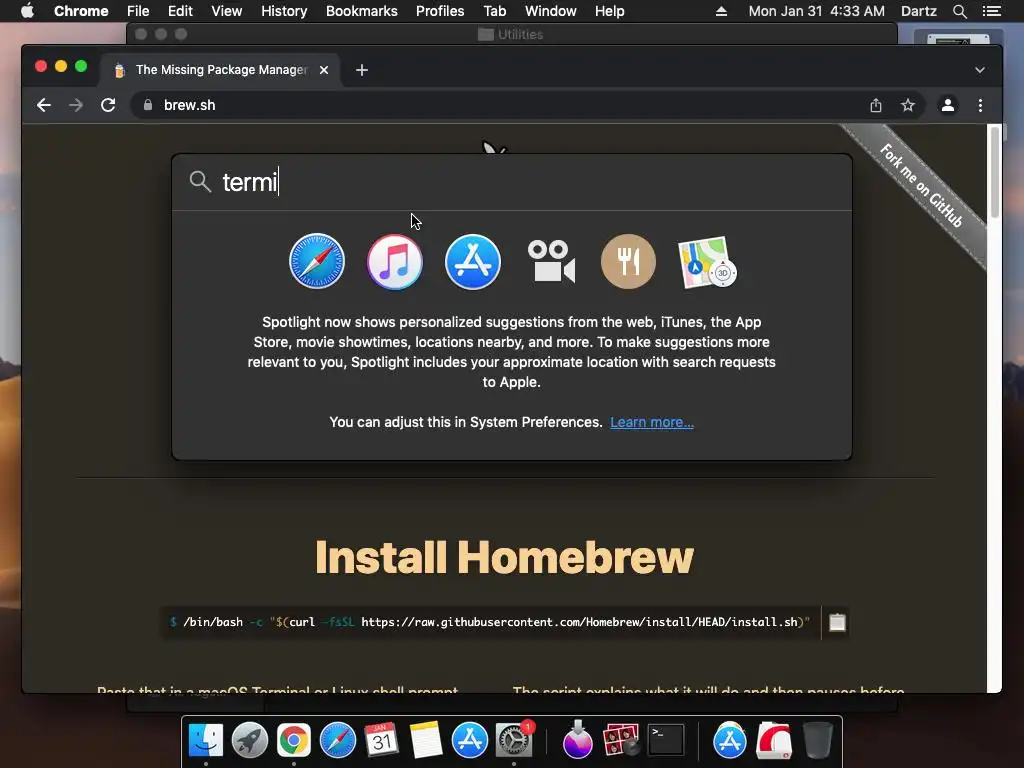Click the date and time in menu bar
This screenshot has width=1024, height=768.
pos(816,11)
